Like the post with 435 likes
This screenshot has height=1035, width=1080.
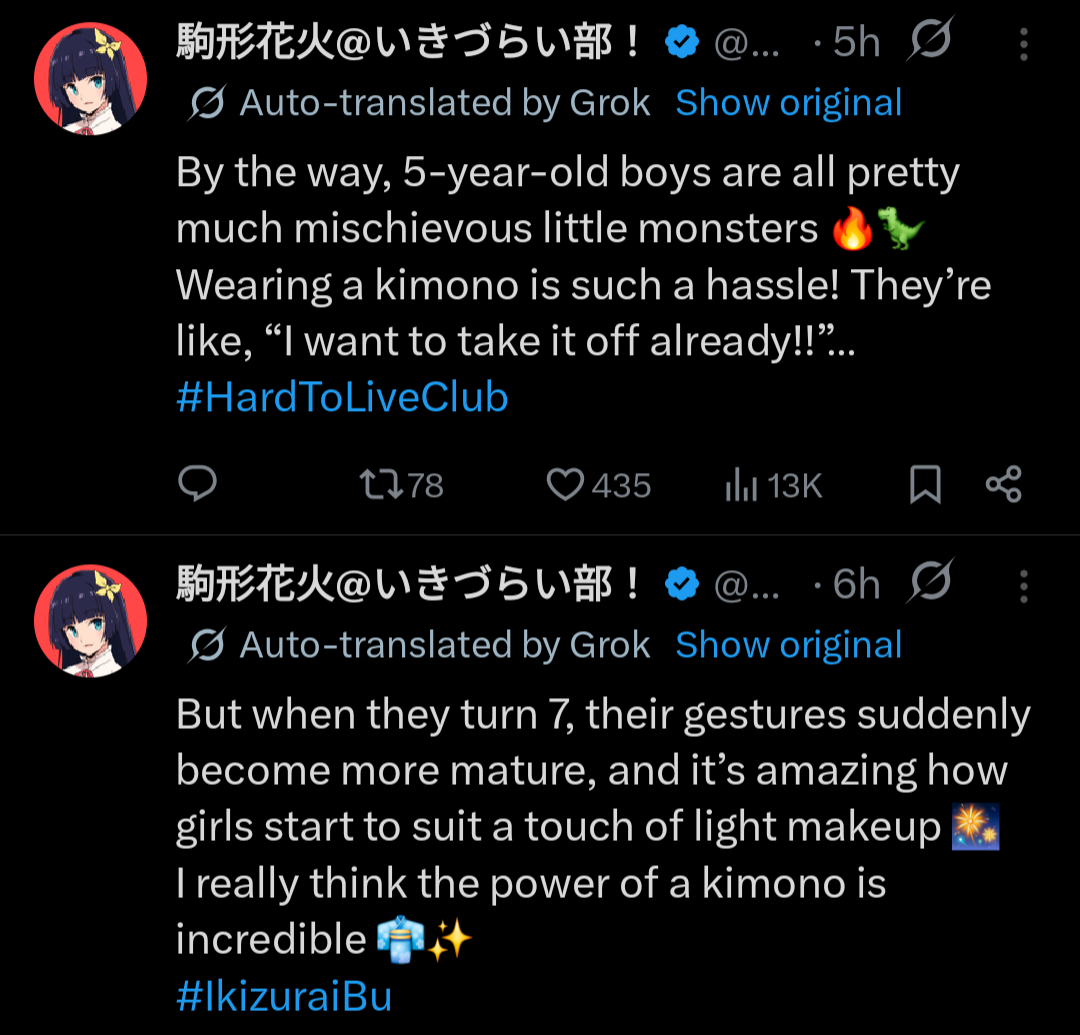tap(566, 485)
